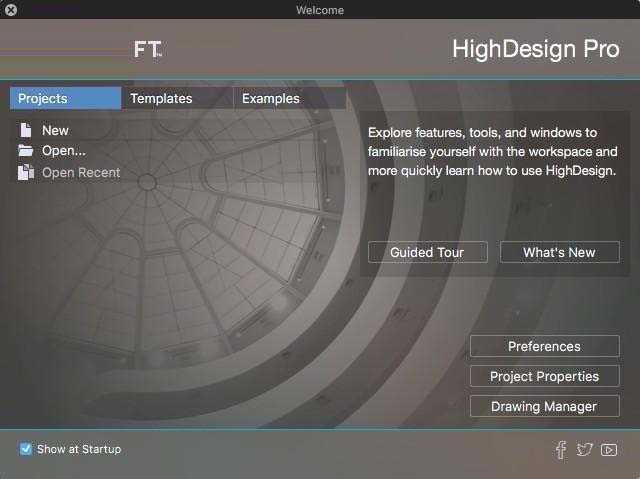Uncheck the Show at Startup checkbox
This screenshot has height=479, width=640.
26,449
